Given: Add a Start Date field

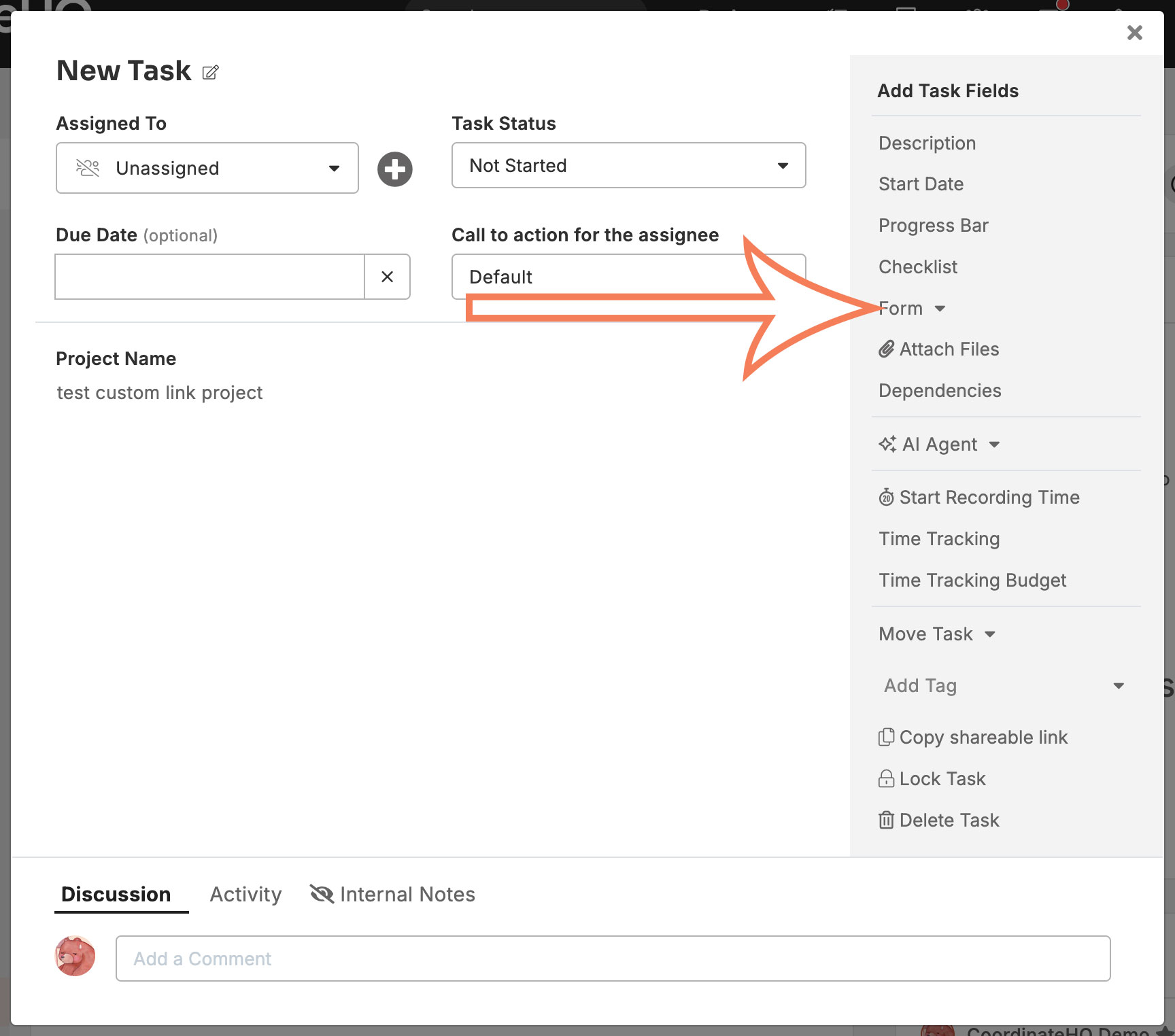Looking at the screenshot, I should coord(921,184).
